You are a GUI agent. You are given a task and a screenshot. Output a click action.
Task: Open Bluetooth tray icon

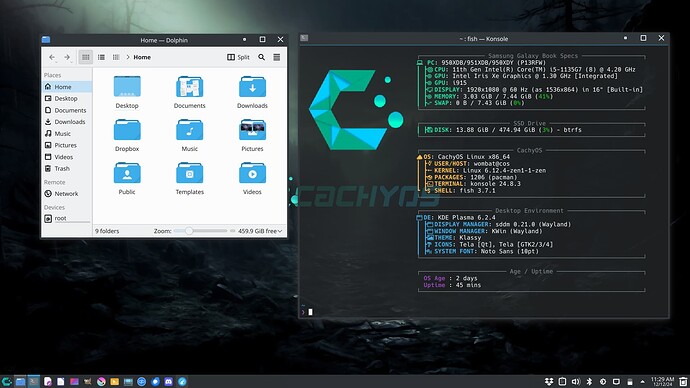point(589,381)
